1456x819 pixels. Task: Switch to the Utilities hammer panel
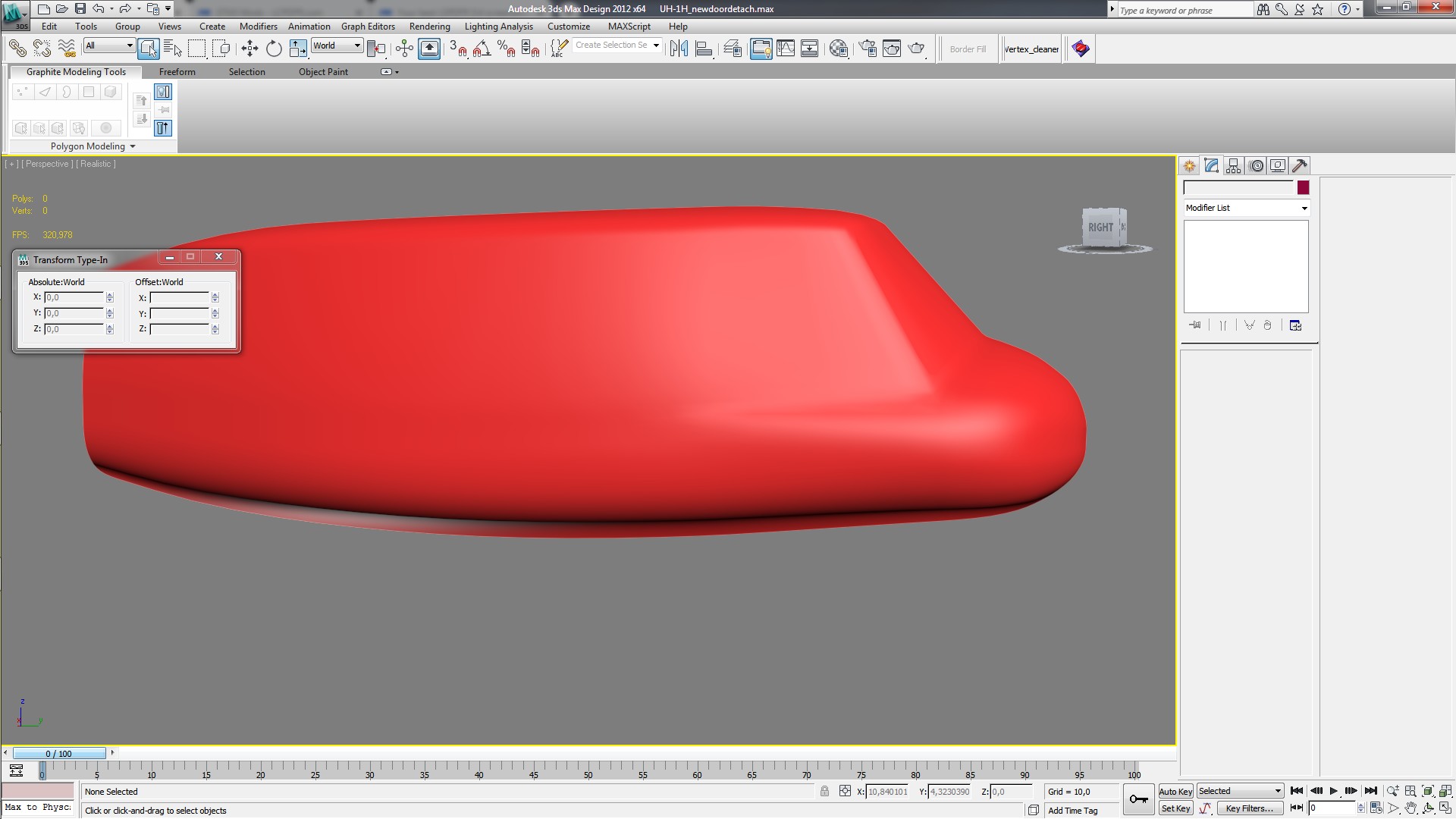(x=1299, y=165)
